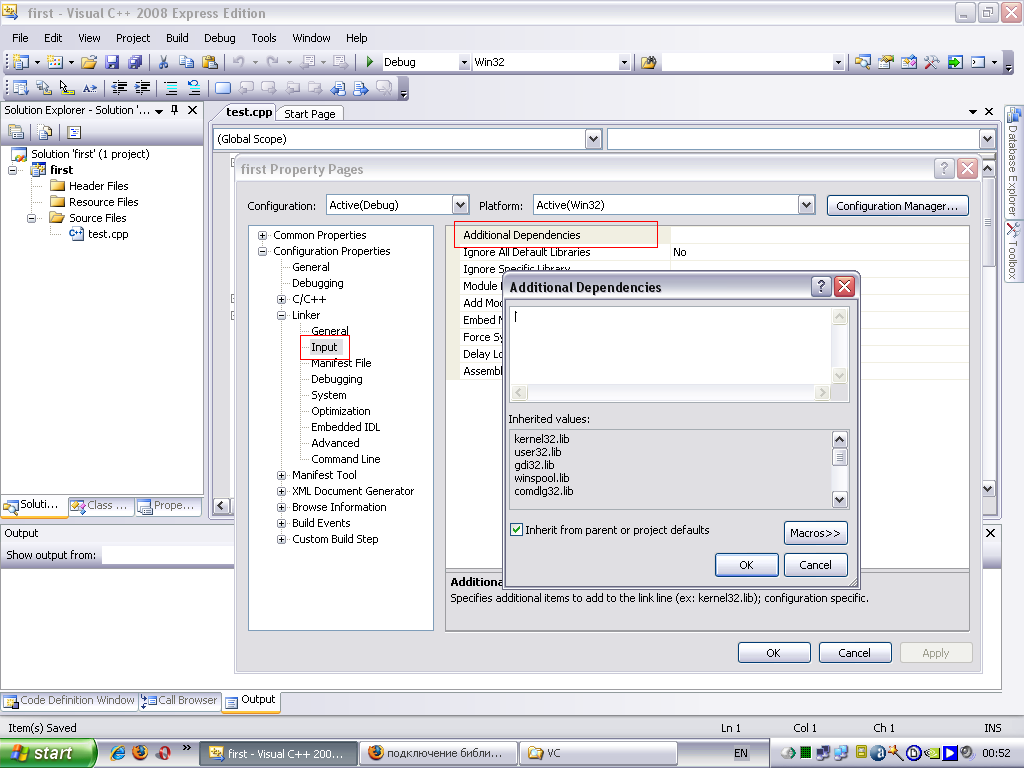This screenshot has height=768, width=1024.
Task: Open the Toolbox hammer-and-wrench icon
Action: click(932, 62)
